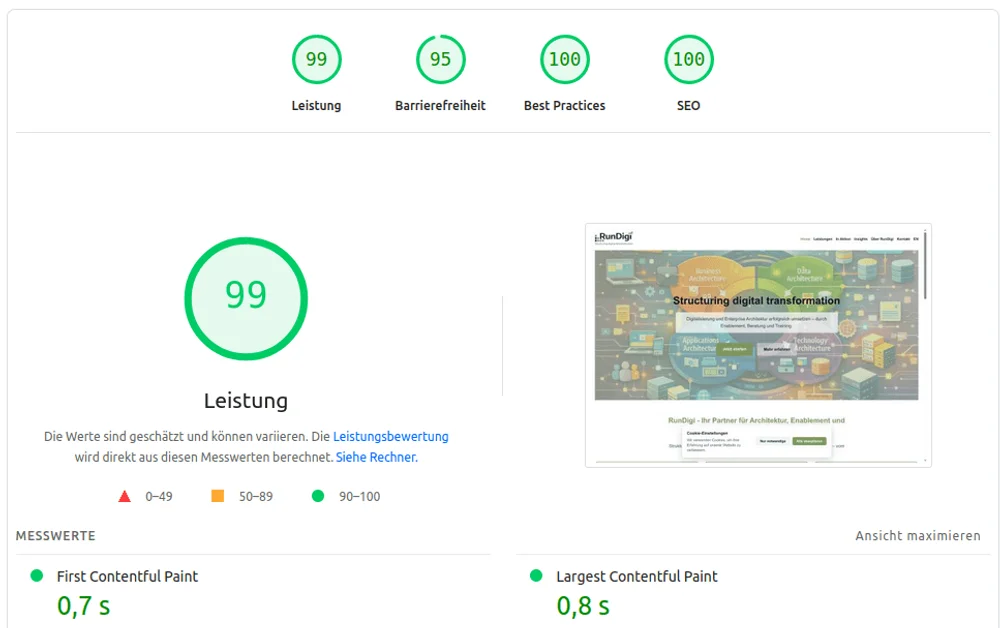This screenshot has width=1000, height=628.
Task: Click the green progress ring around the 99 score
Action: [x=246, y=240]
